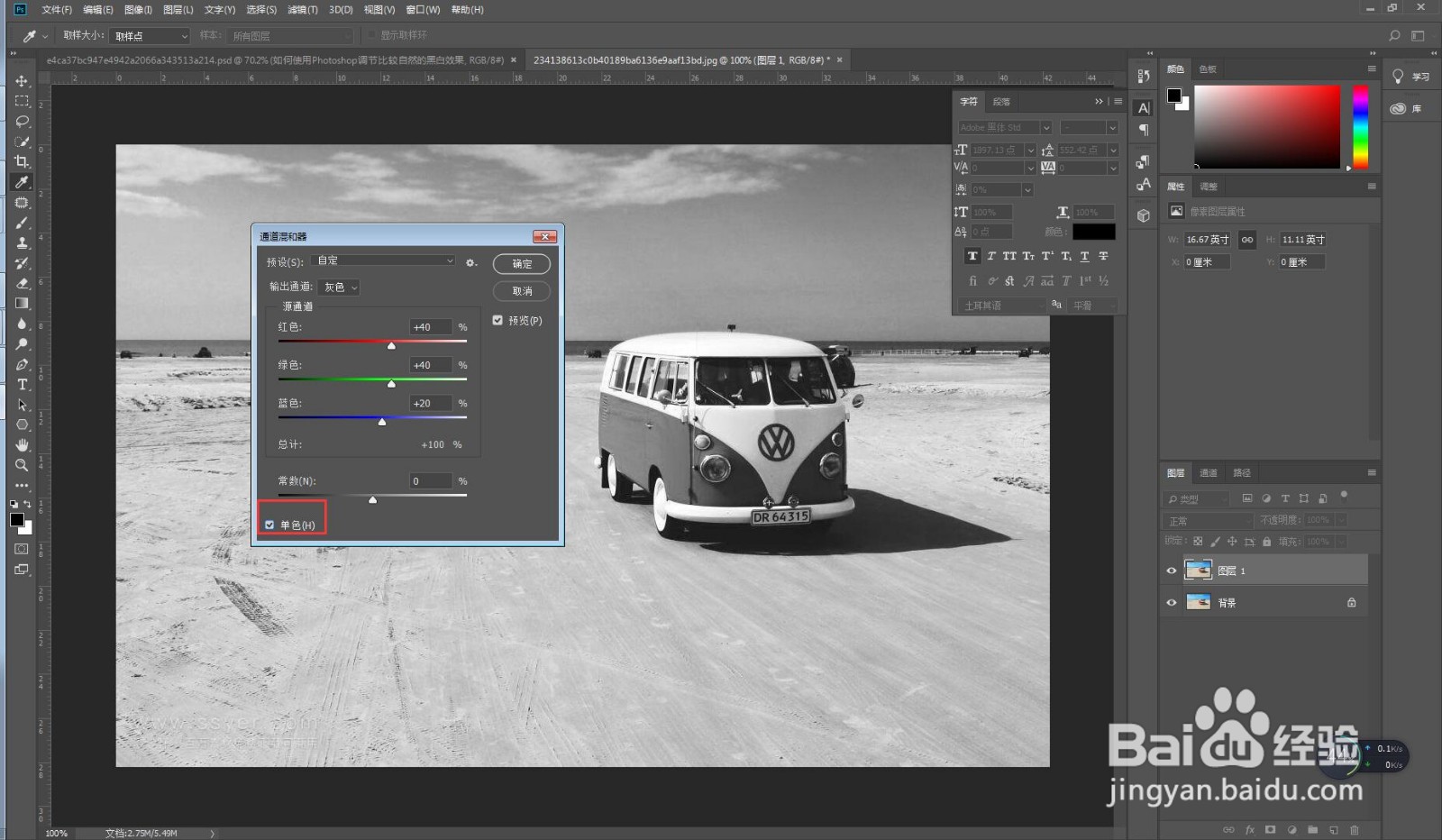Click the green channel value field
This screenshot has width=1442, height=840.
430,365
